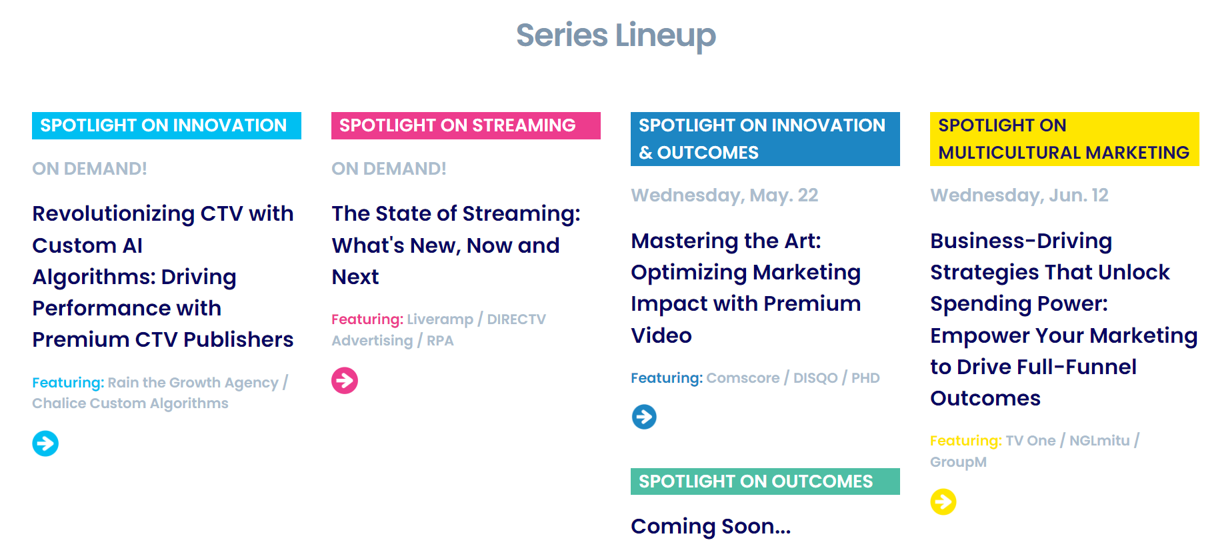Open Business-Driving Strategies That Unlock Spending Power title

[1064, 319]
